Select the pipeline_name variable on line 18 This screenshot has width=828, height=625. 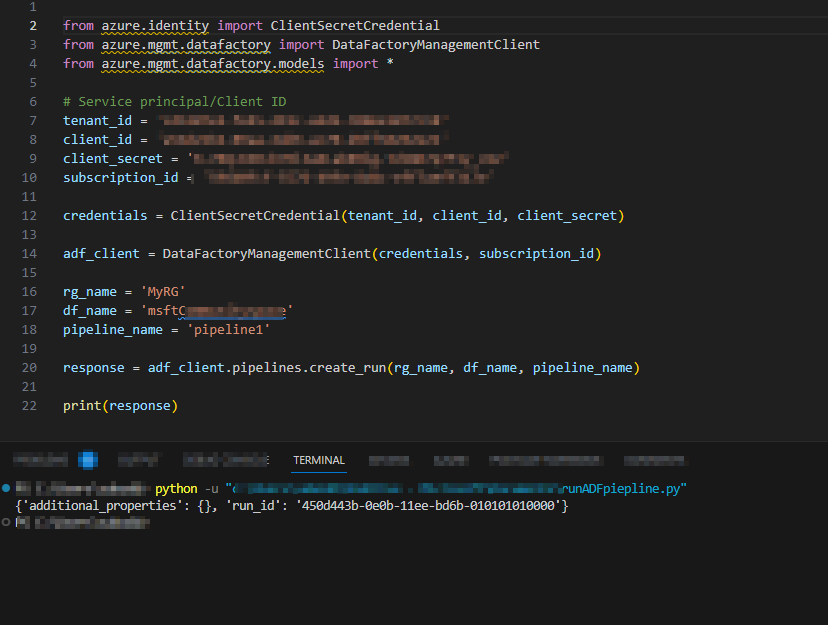coord(112,329)
